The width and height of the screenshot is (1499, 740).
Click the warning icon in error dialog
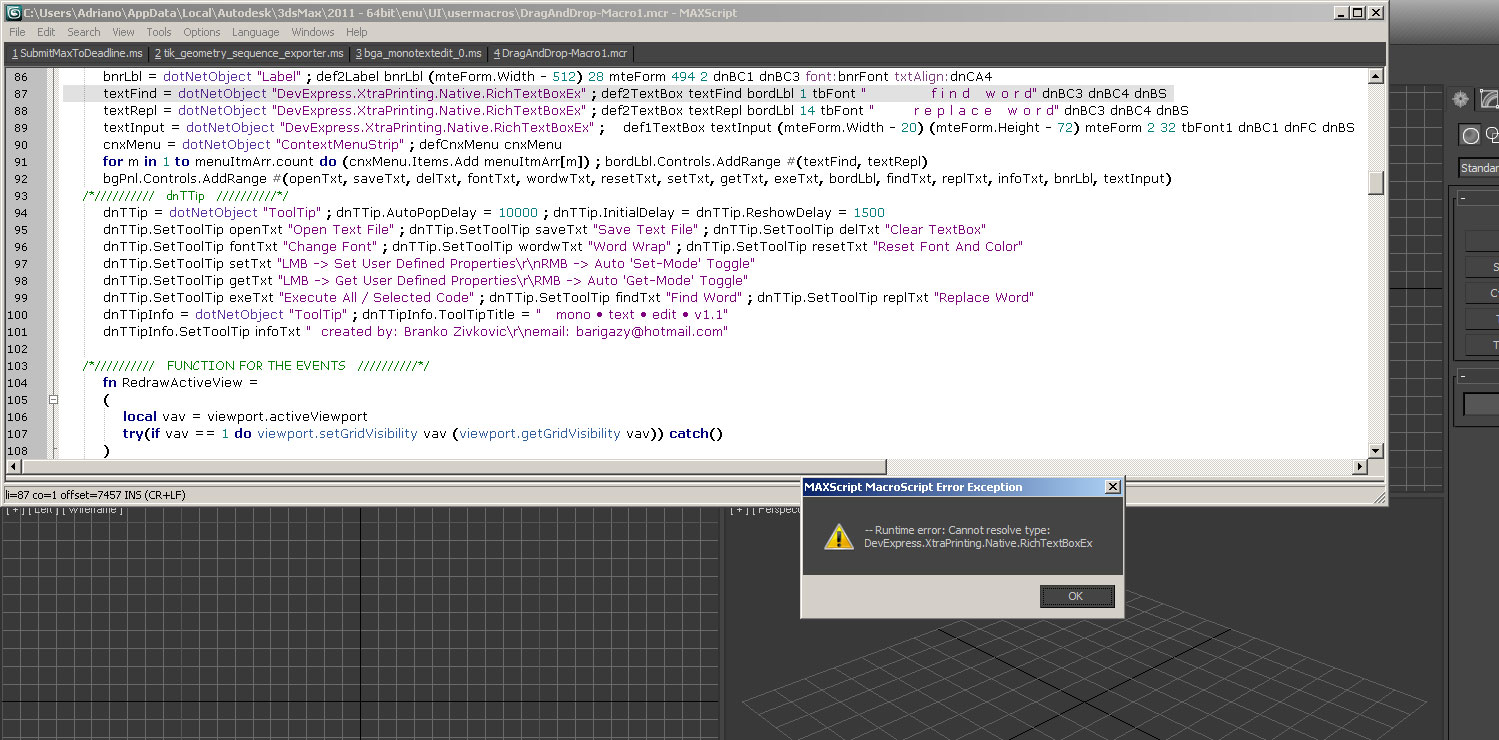[837, 537]
